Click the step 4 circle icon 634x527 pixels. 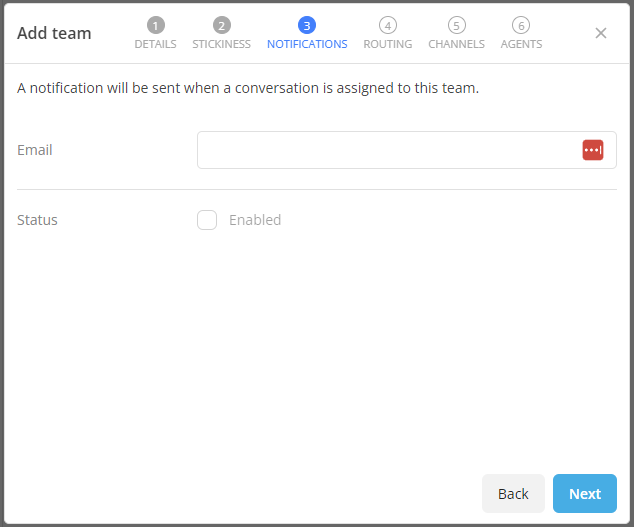click(388, 25)
